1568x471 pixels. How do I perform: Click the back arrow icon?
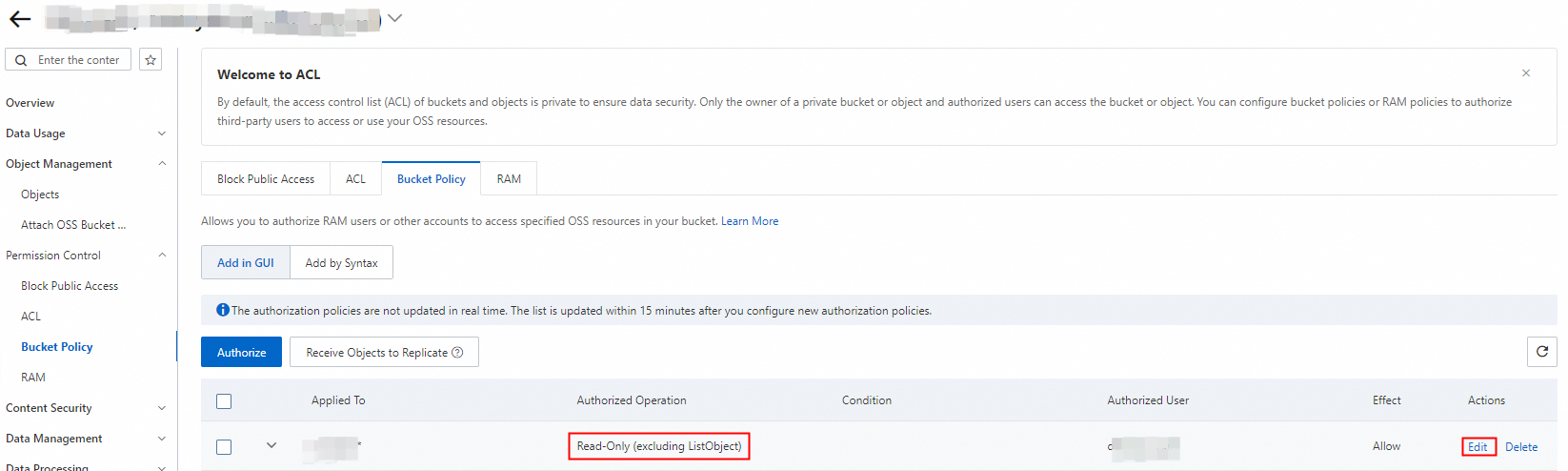(20, 19)
